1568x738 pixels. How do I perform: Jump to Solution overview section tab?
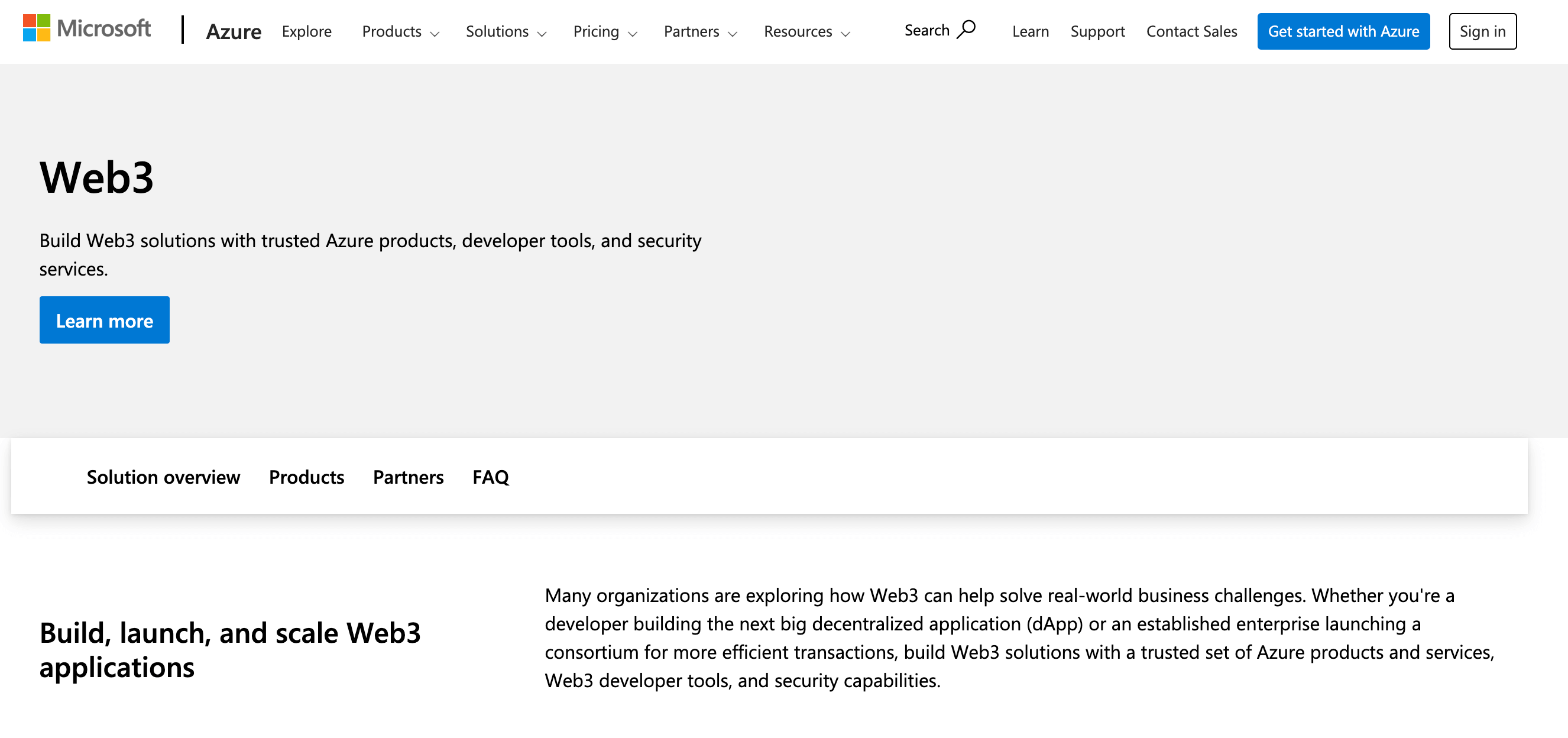[163, 477]
